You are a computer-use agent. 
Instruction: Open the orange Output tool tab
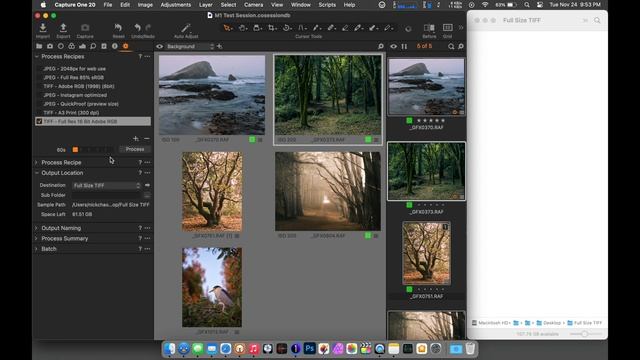coord(126,46)
